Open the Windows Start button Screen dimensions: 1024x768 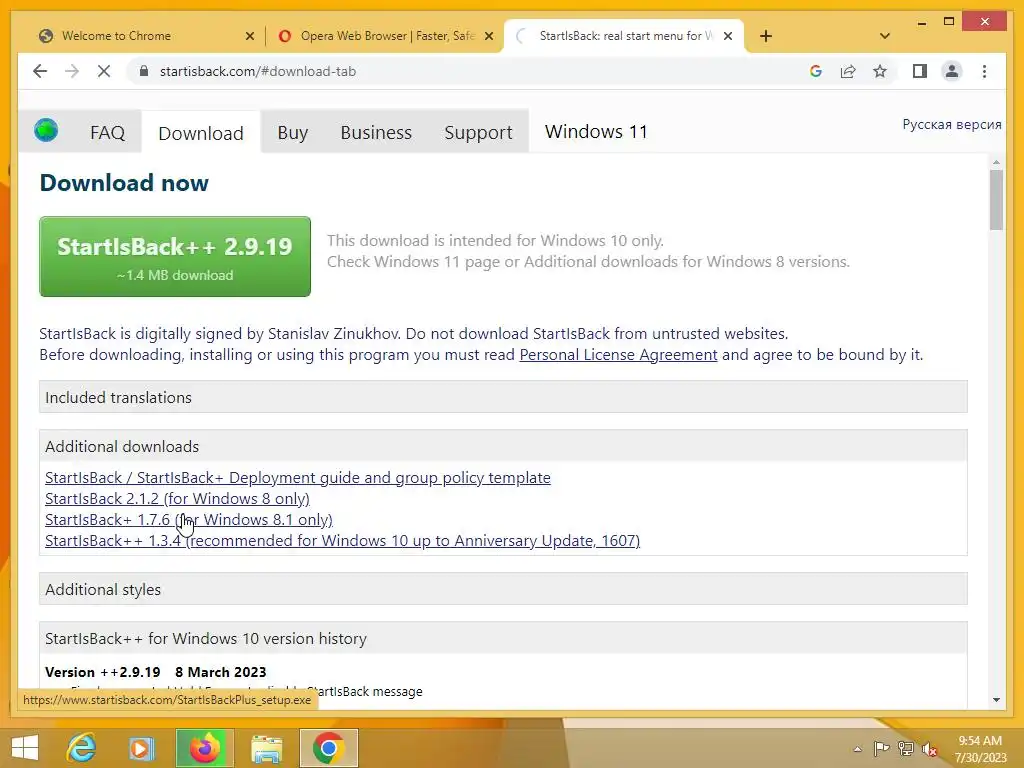point(25,748)
